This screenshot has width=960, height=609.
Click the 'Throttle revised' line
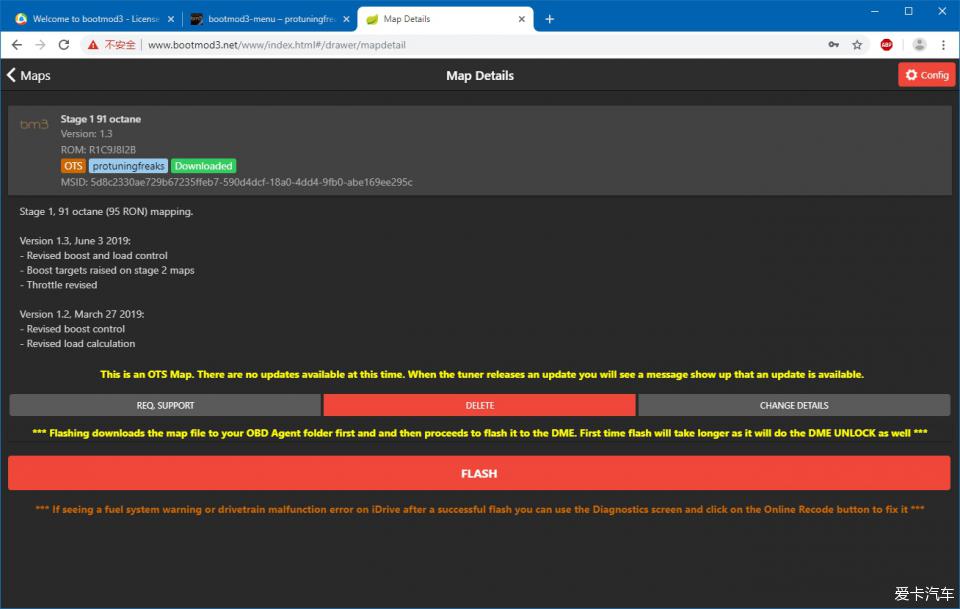tap(58, 285)
